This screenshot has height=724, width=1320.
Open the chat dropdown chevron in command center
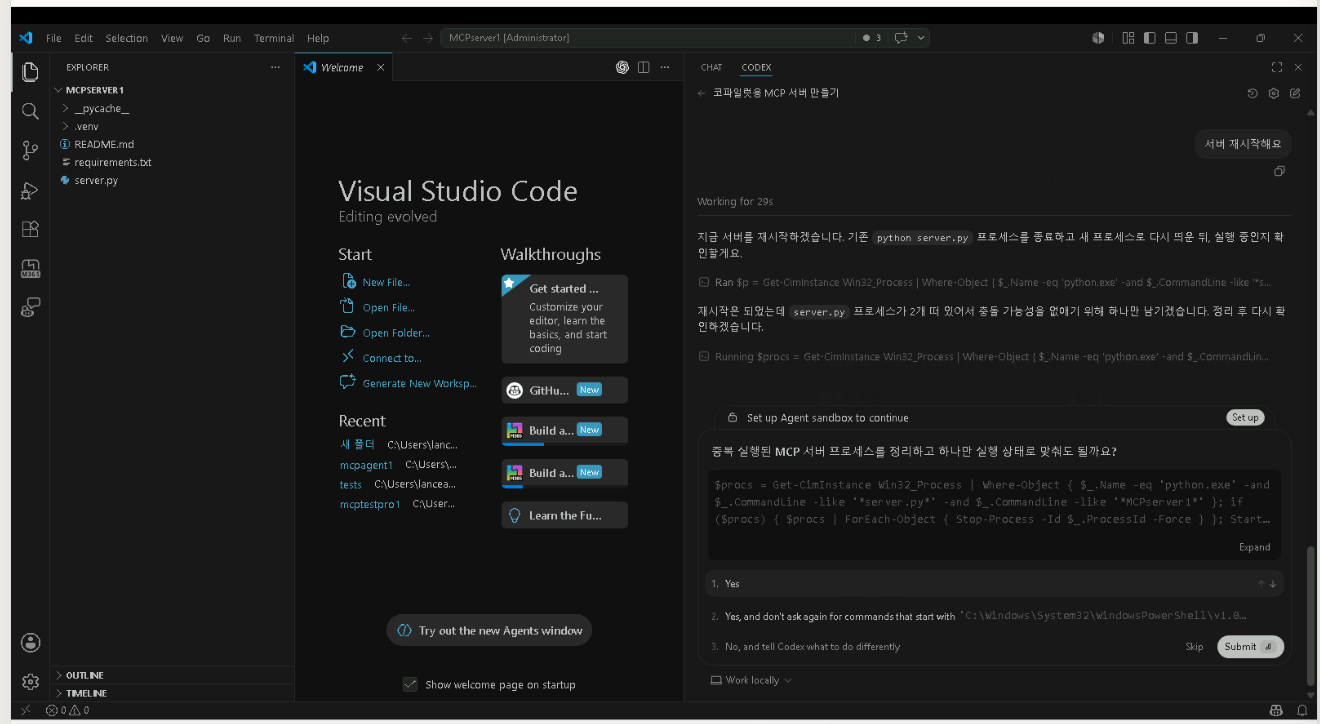[921, 38]
